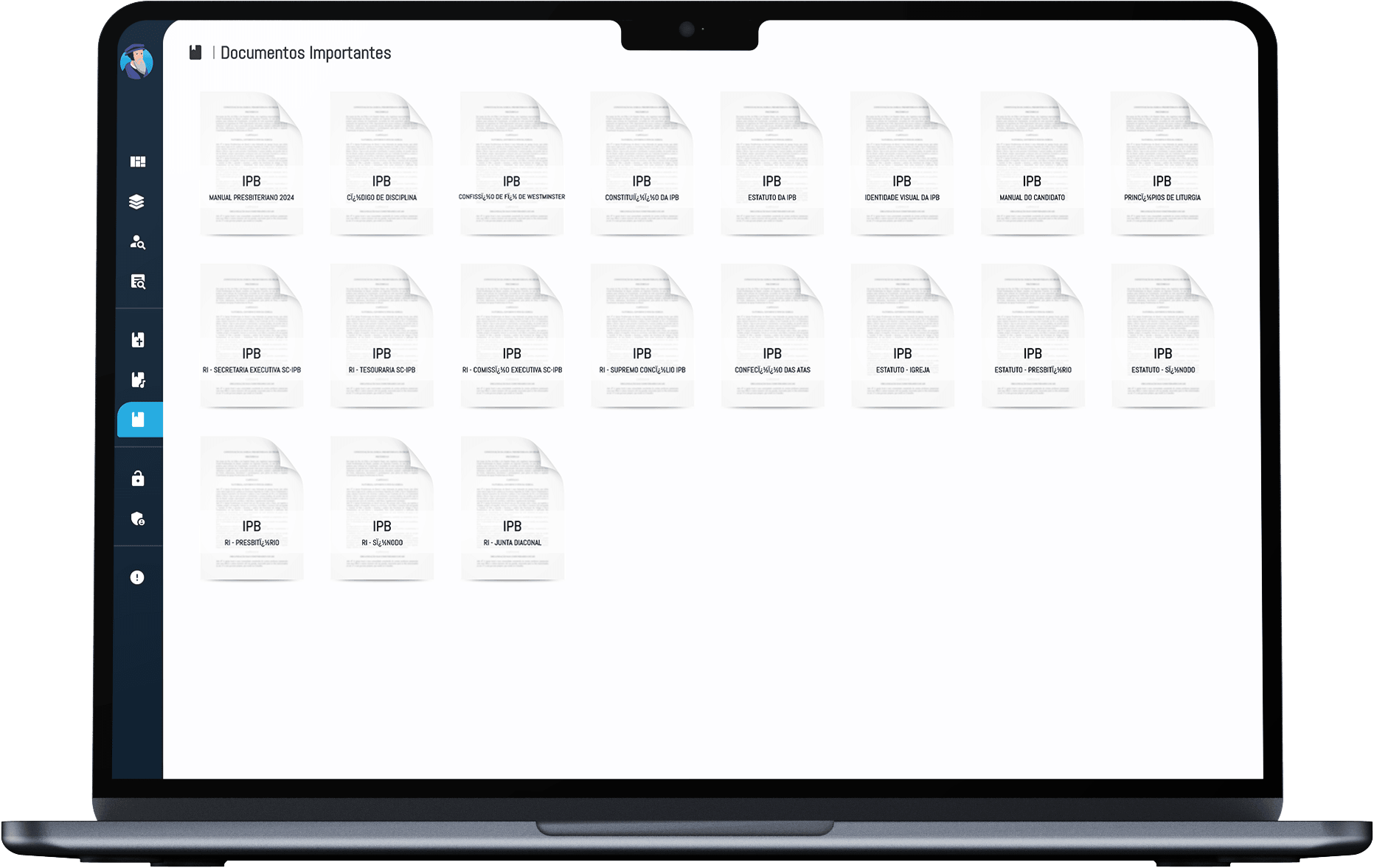Click the highlighted Documentos Importantes bookmark icon

point(138,419)
